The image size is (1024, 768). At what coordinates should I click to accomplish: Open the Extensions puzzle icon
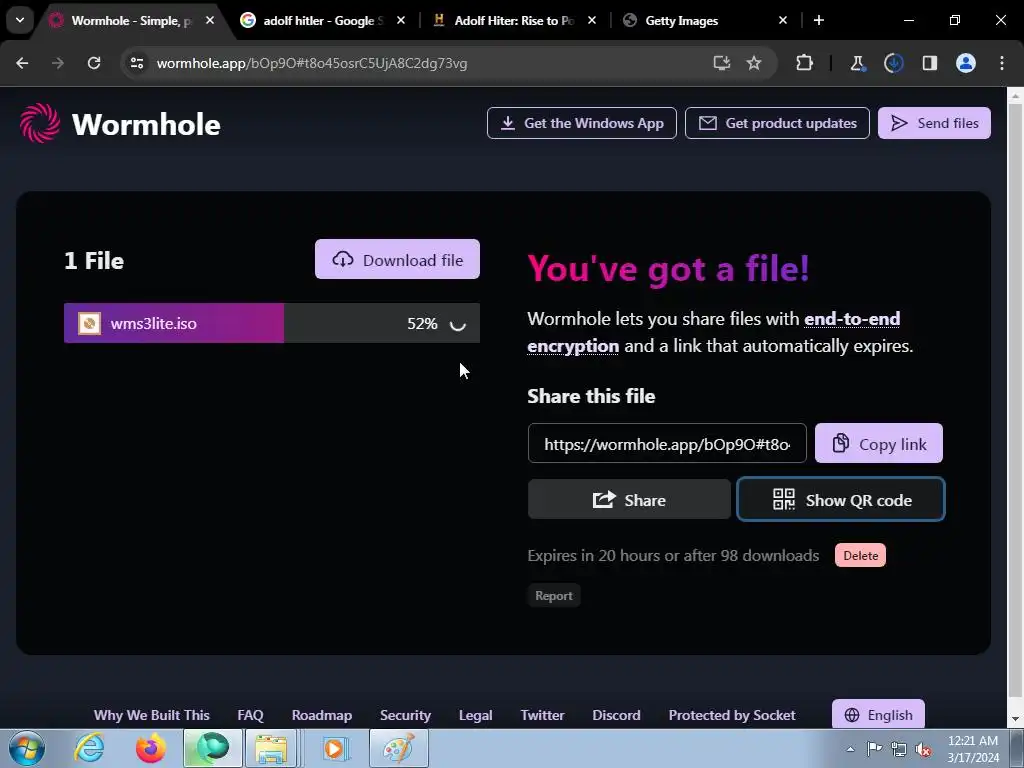[x=805, y=63]
